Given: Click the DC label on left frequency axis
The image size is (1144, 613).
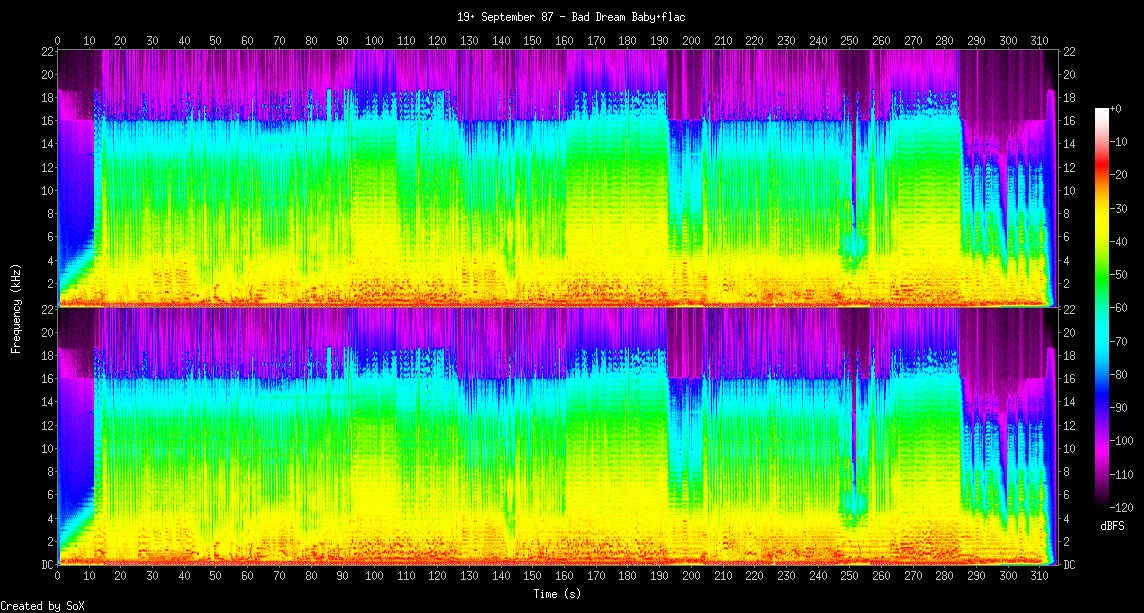Looking at the screenshot, I should (x=46, y=564).
